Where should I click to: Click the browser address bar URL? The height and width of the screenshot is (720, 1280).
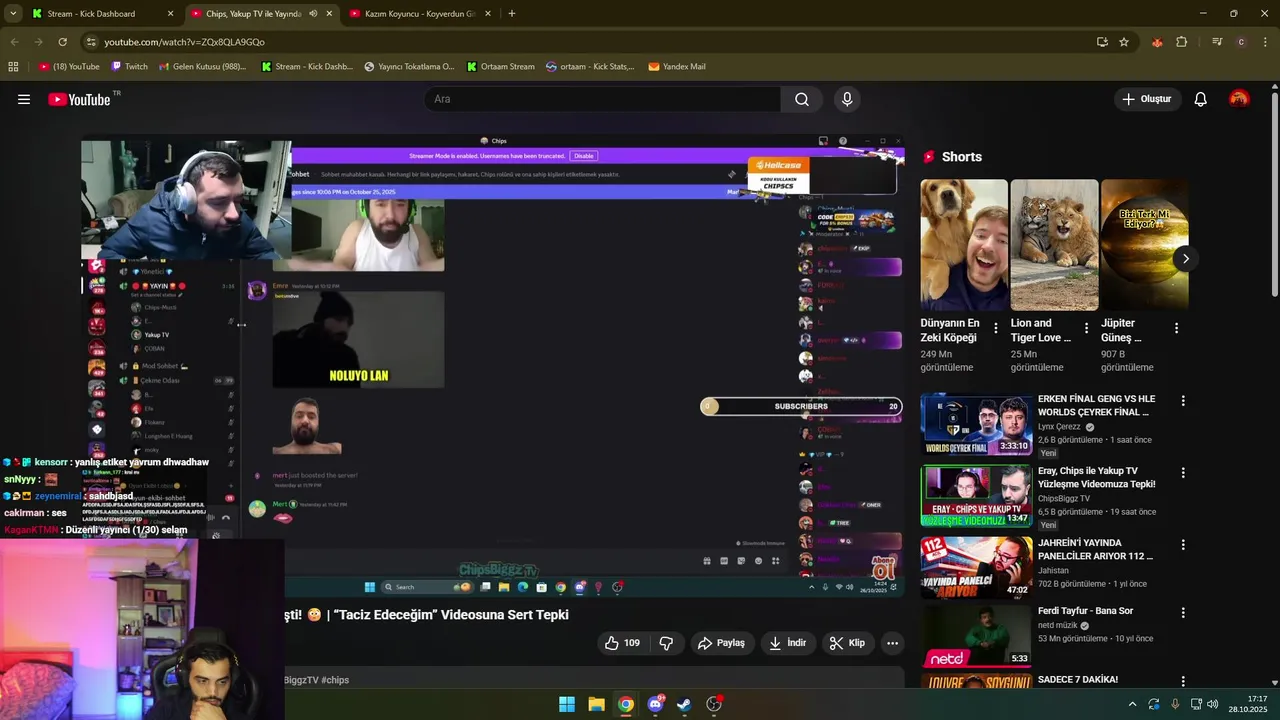coord(185,42)
